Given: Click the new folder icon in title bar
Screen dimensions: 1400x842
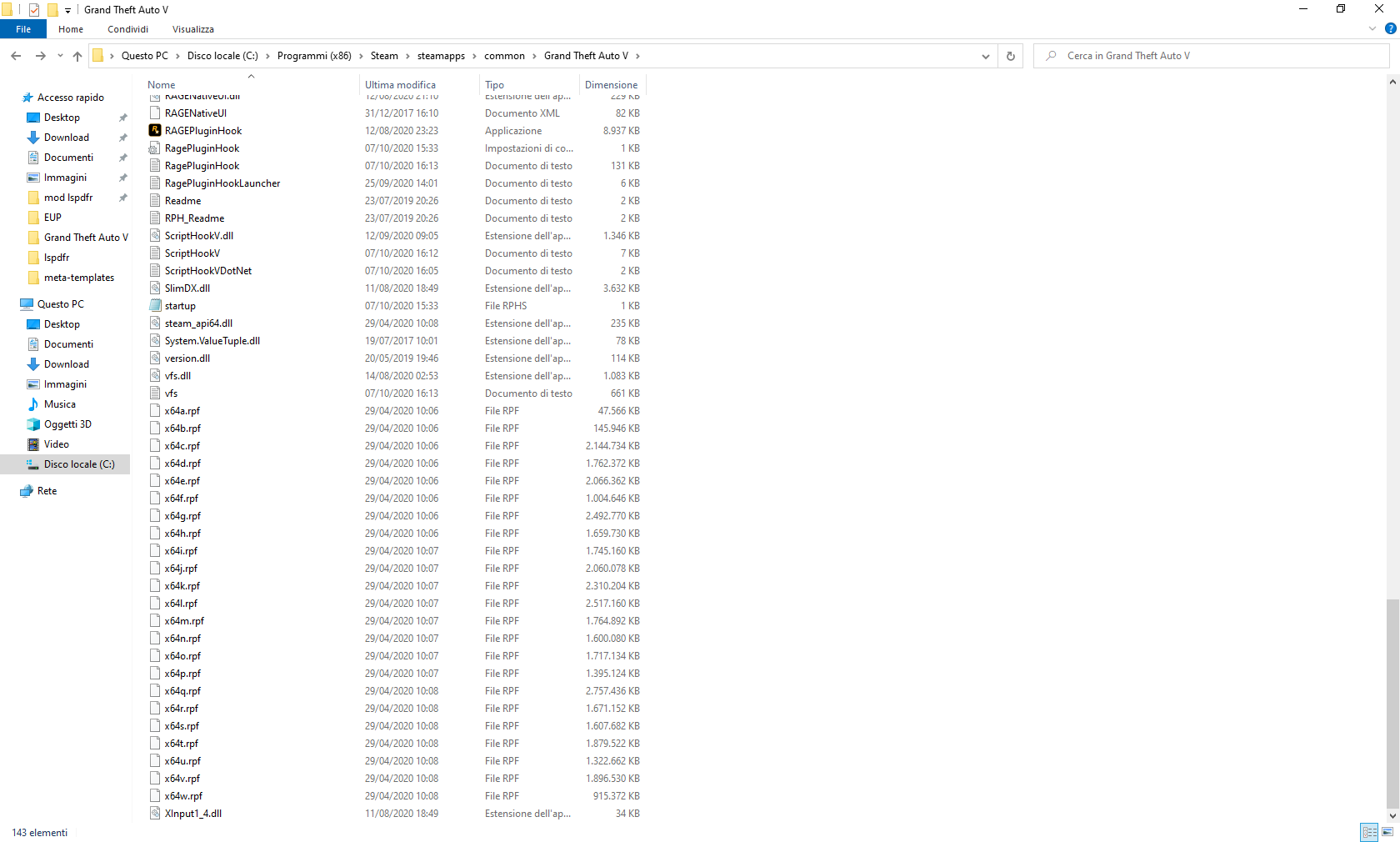Looking at the screenshot, I should click(x=52, y=10).
